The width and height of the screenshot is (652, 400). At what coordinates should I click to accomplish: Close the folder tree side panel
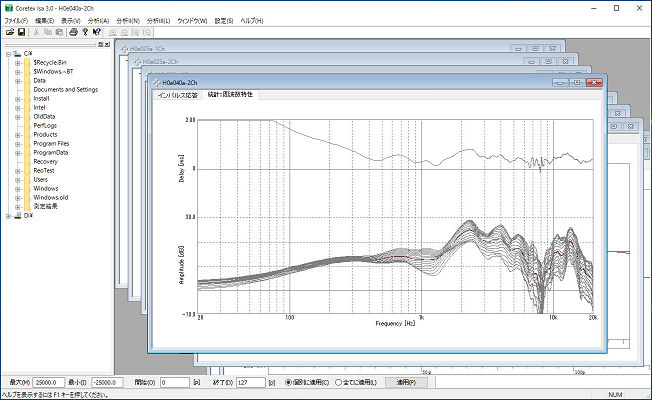point(107,44)
